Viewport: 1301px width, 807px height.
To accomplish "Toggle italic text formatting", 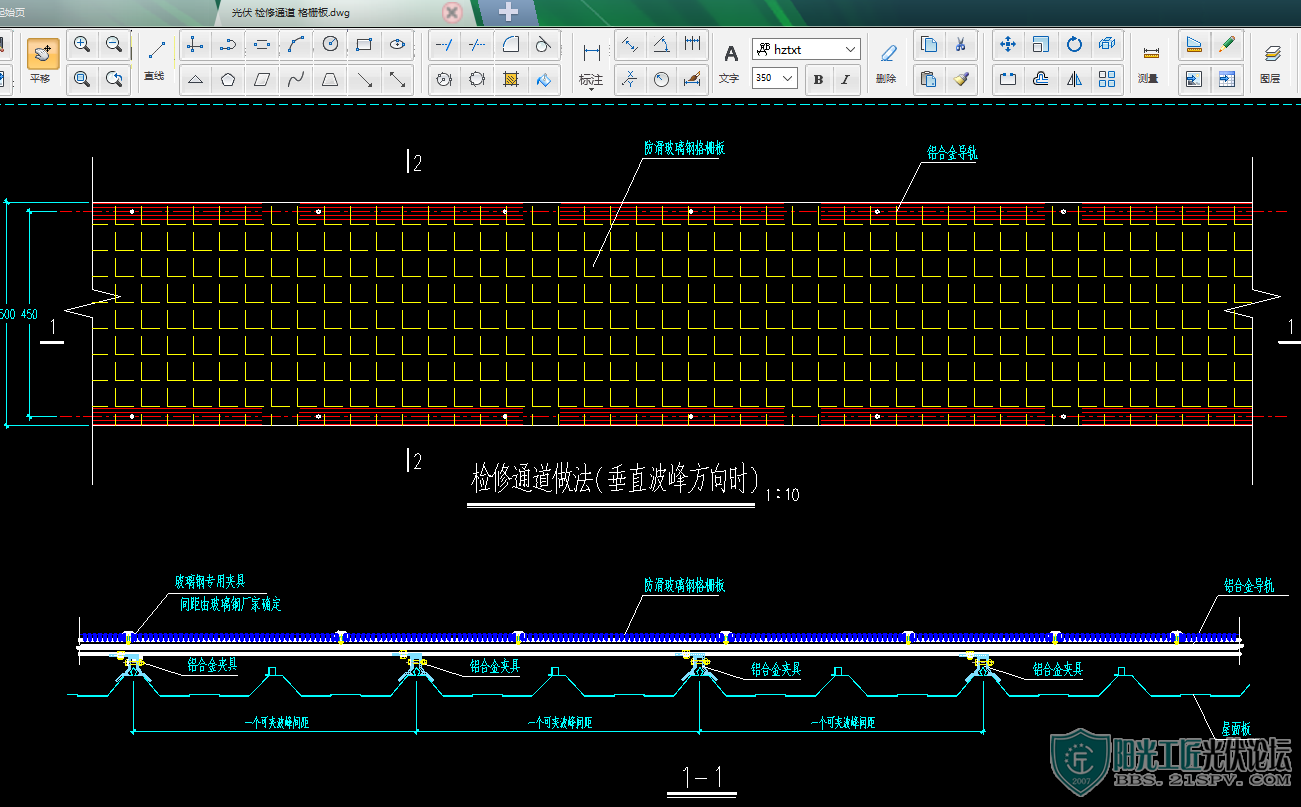I will [845, 78].
